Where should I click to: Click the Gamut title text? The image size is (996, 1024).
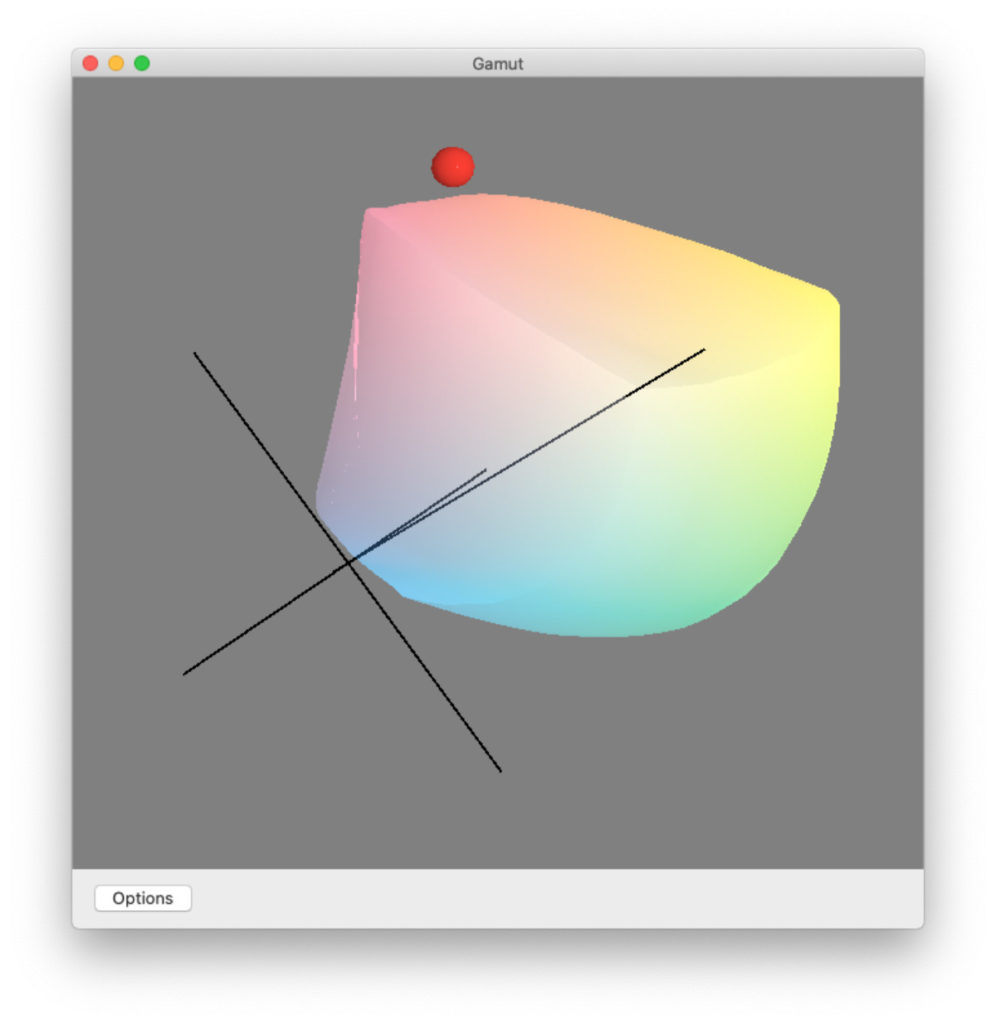(497, 63)
